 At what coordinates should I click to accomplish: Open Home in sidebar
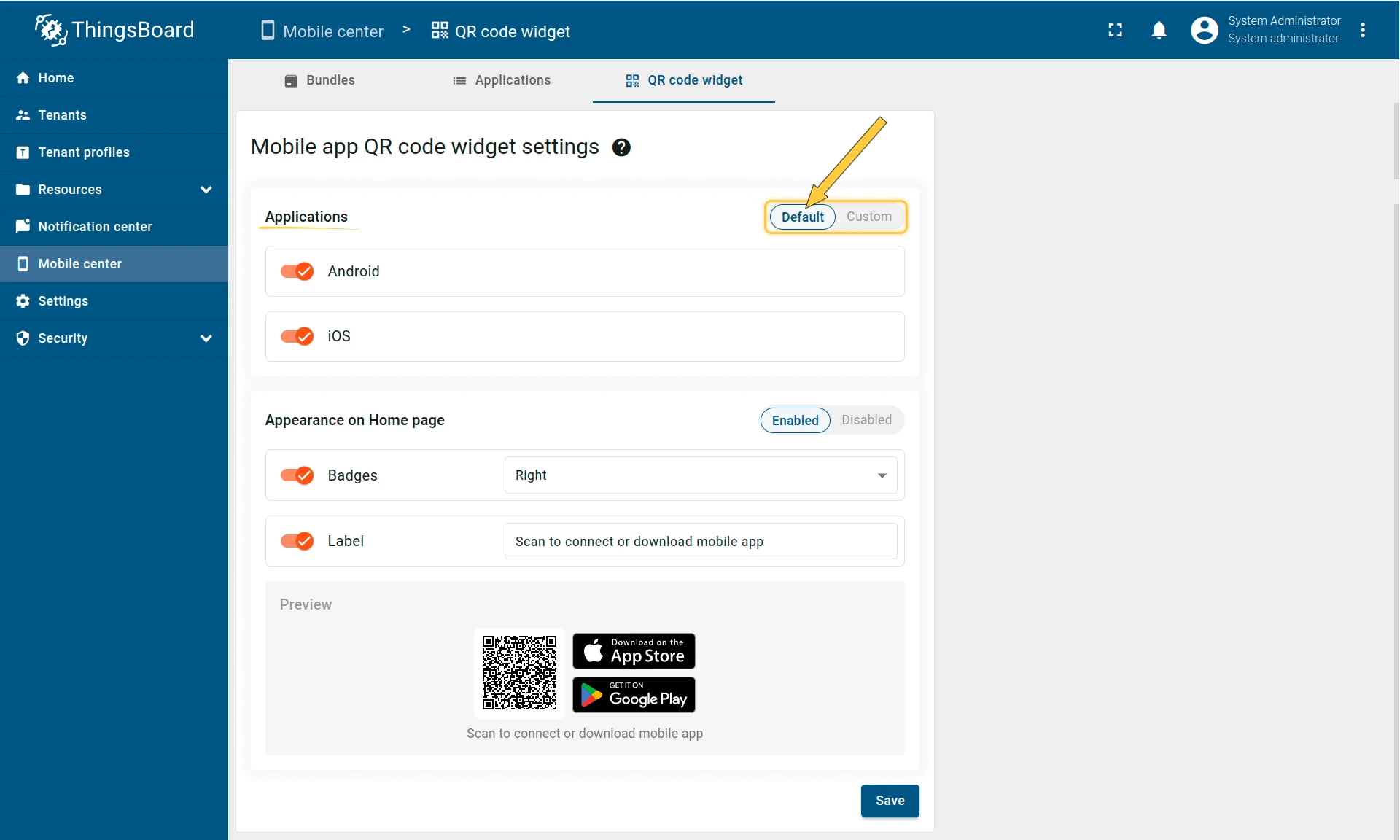click(114, 78)
